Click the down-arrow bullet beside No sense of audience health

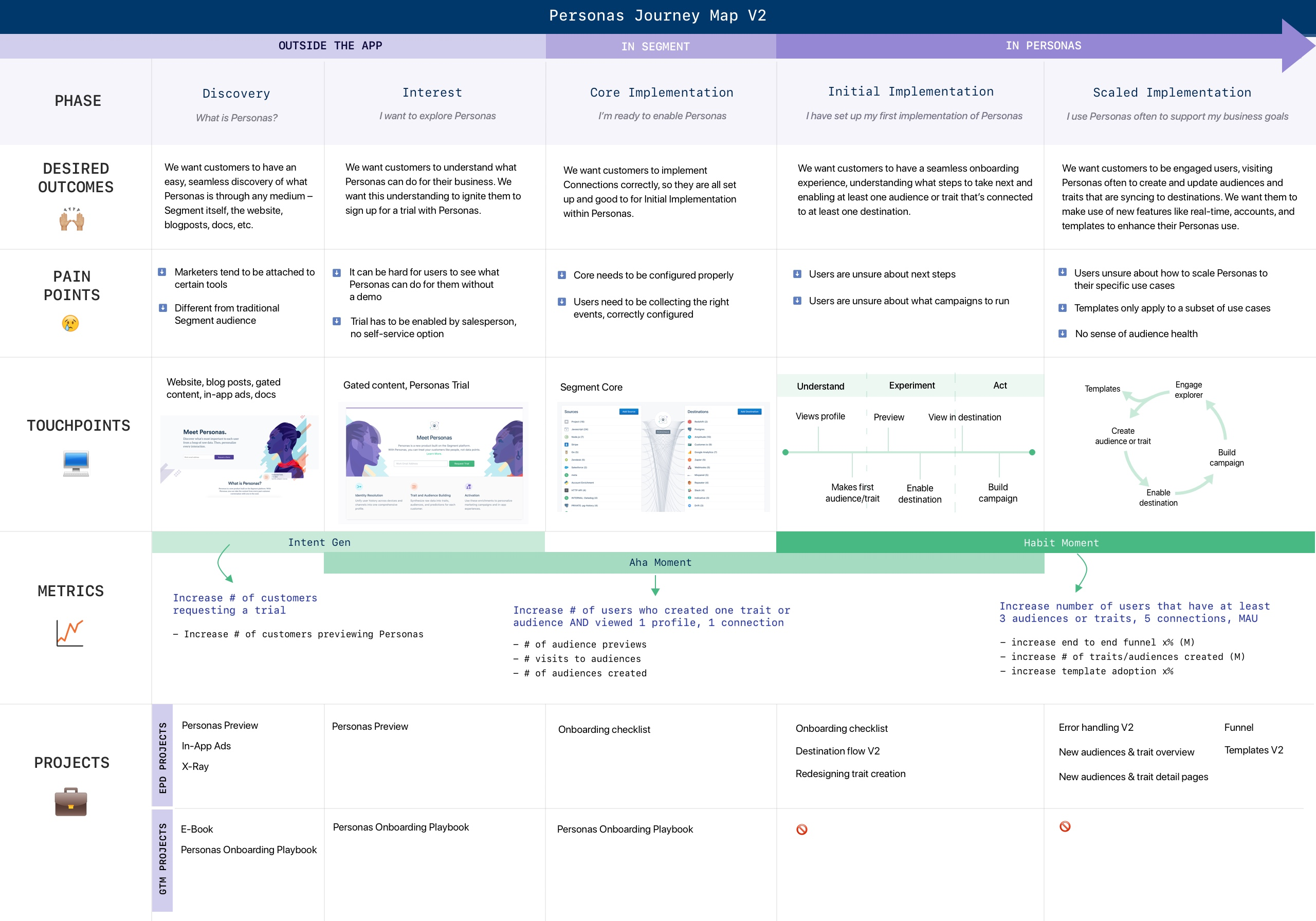click(x=1063, y=334)
